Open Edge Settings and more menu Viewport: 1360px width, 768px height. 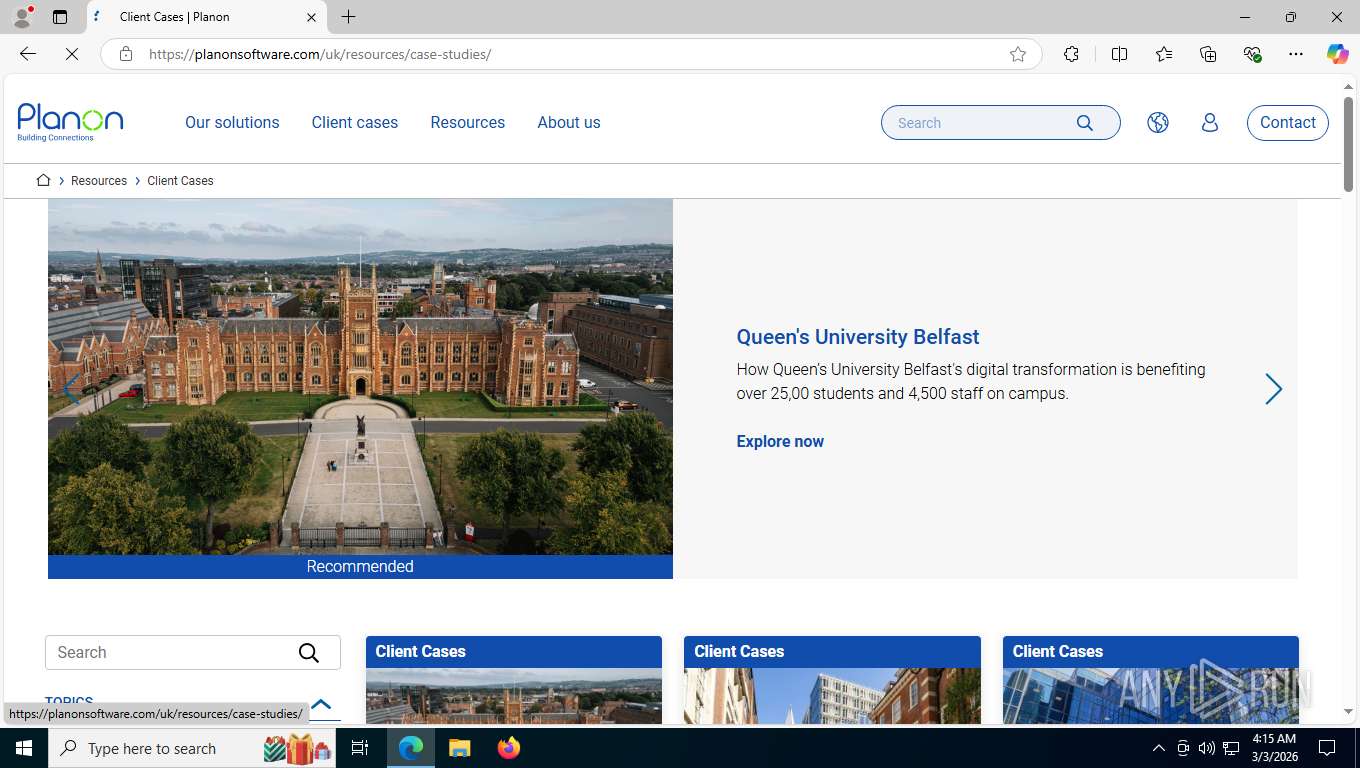[1296, 54]
